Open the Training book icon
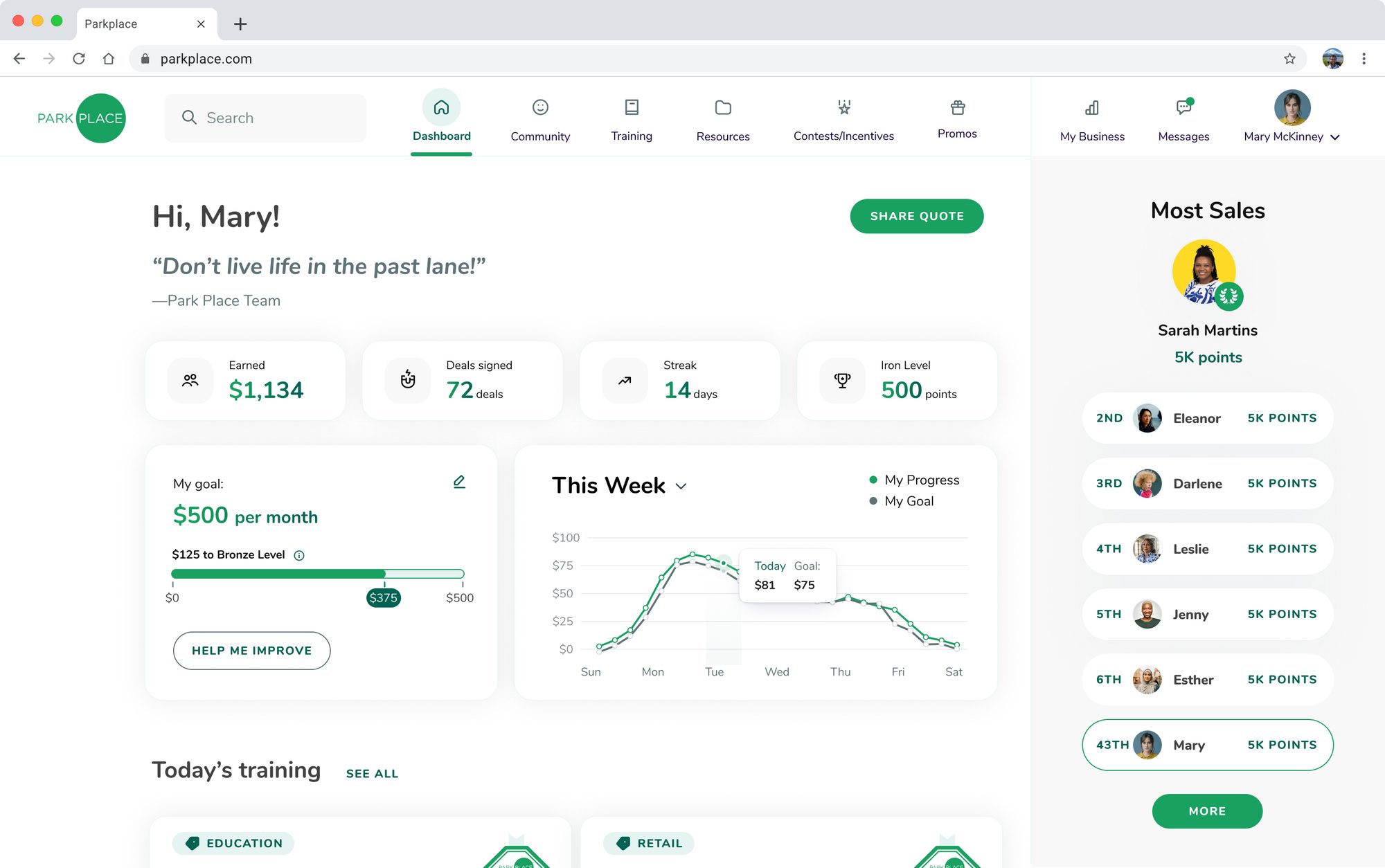The height and width of the screenshot is (868, 1385). pos(632,107)
